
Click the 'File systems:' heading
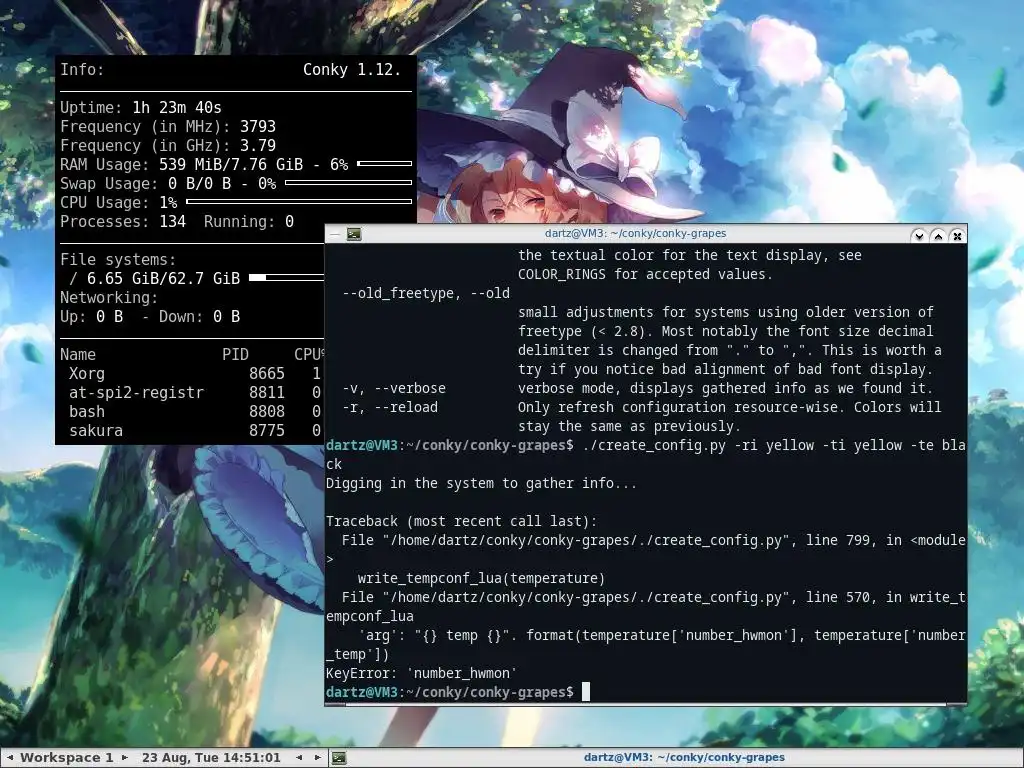(118, 259)
